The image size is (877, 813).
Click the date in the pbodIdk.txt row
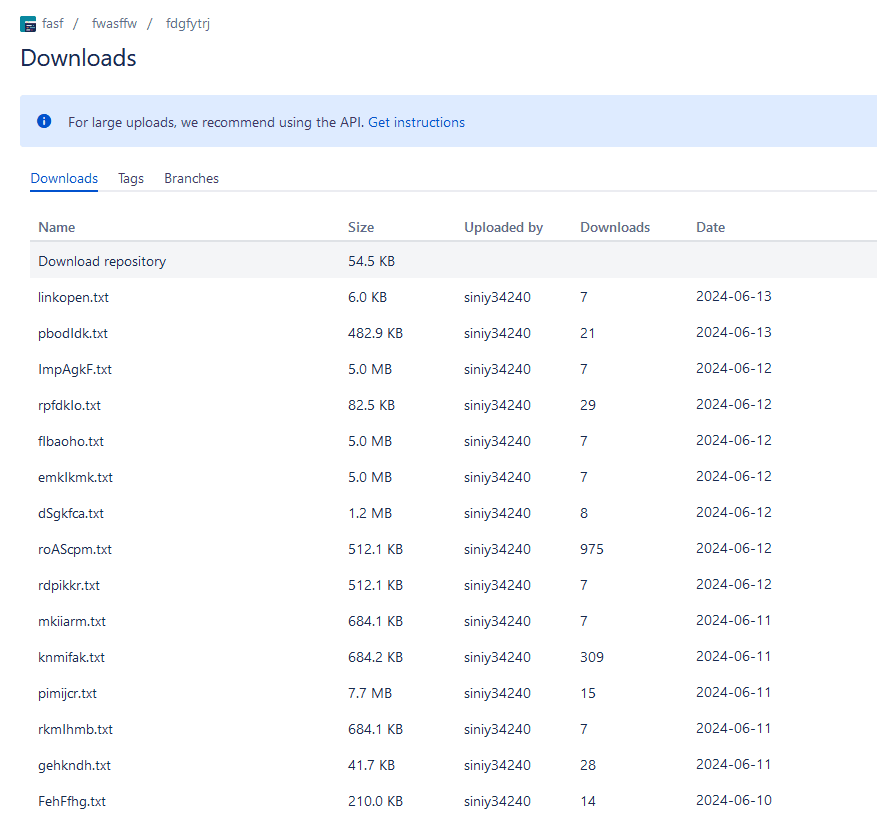(734, 333)
